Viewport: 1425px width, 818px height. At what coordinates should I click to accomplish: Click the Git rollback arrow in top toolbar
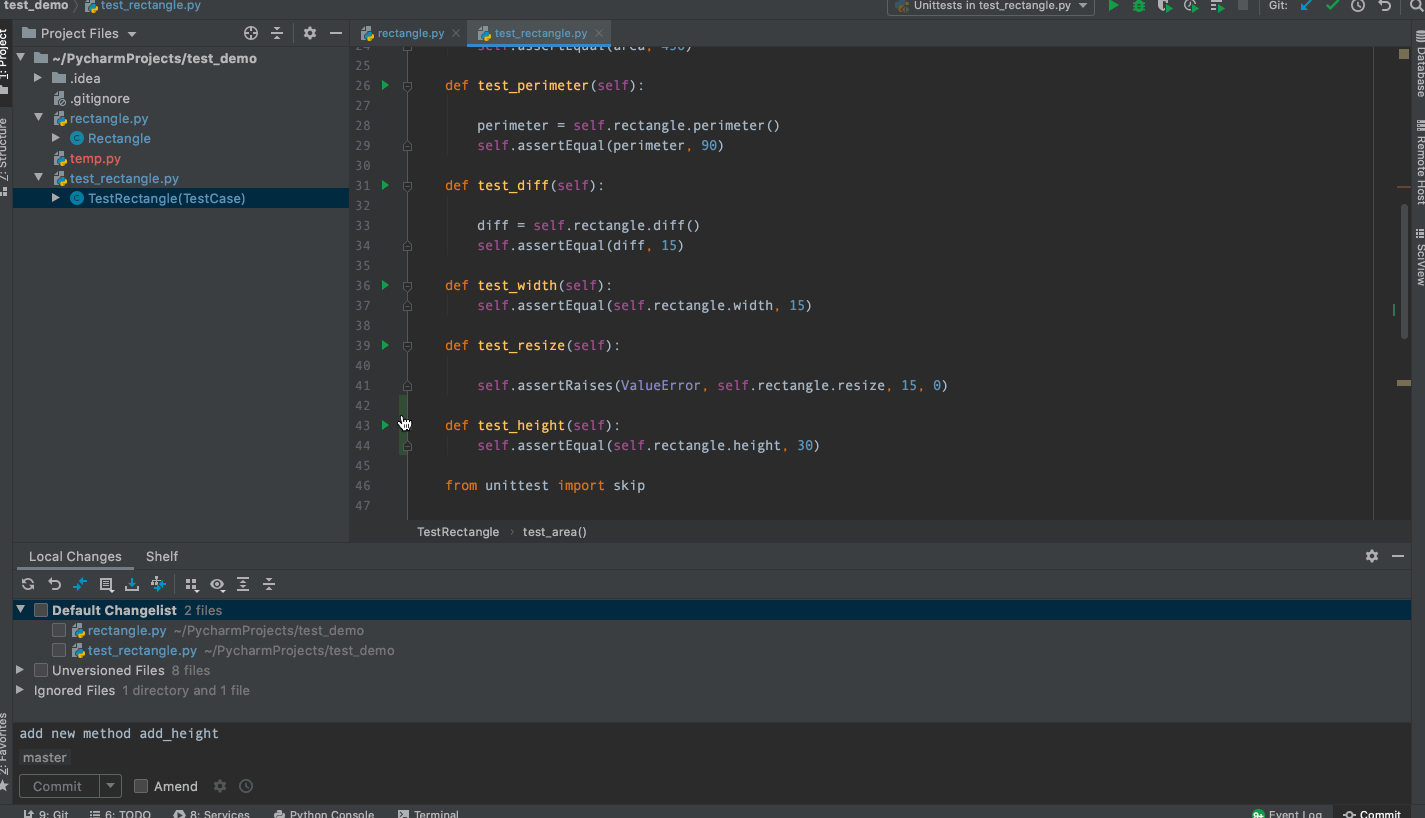(x=1385, y=6)
